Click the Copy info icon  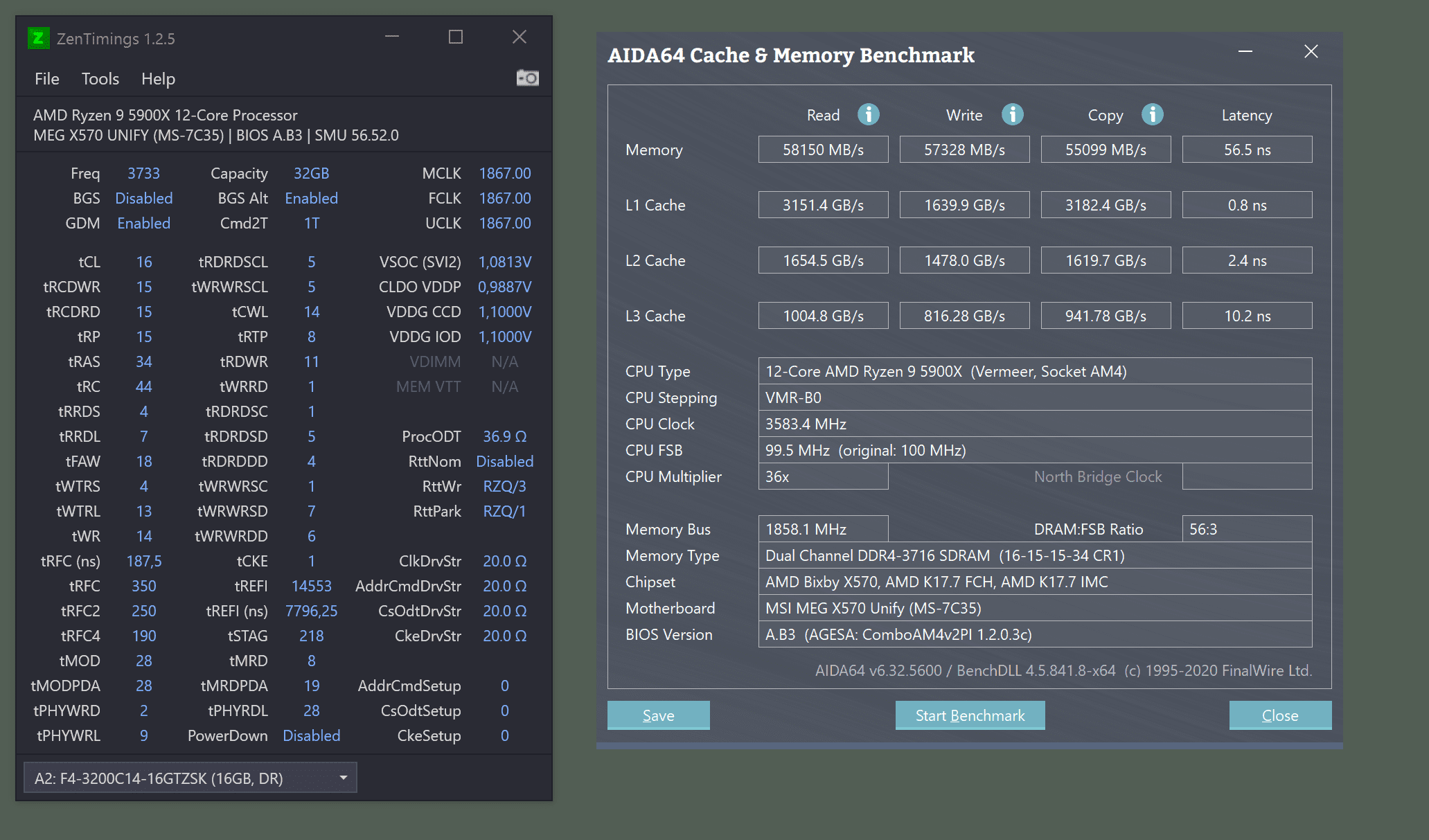[x=1152, y=114]
